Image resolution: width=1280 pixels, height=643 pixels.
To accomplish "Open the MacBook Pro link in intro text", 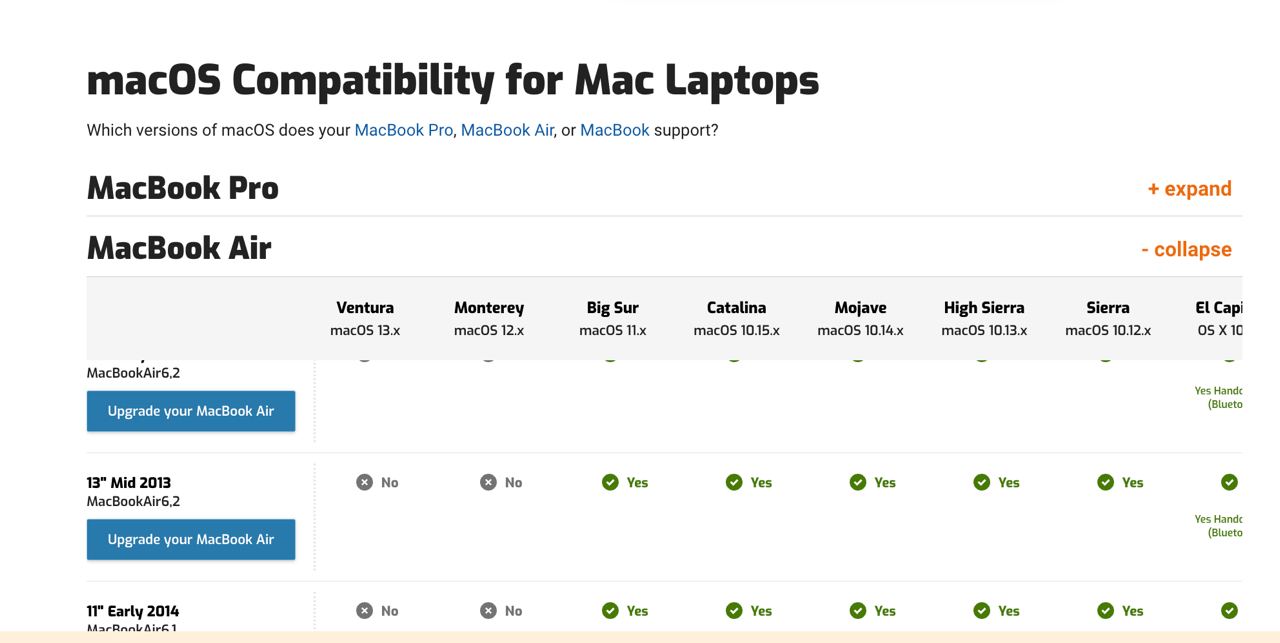I will point(404,130).
